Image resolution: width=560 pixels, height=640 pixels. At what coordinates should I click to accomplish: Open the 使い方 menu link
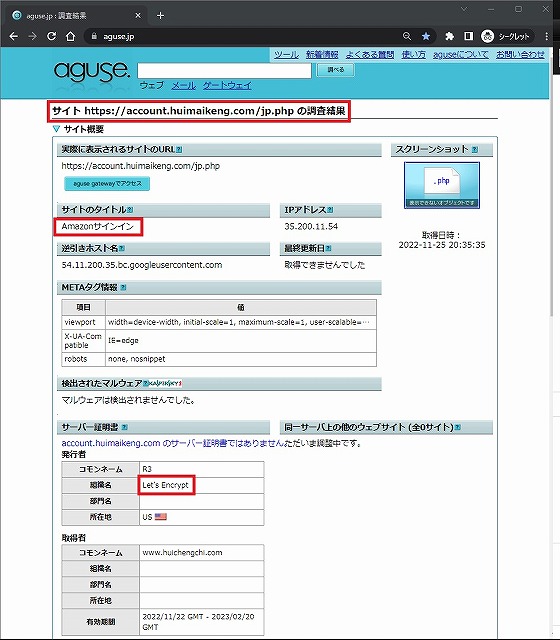(413, 54)
